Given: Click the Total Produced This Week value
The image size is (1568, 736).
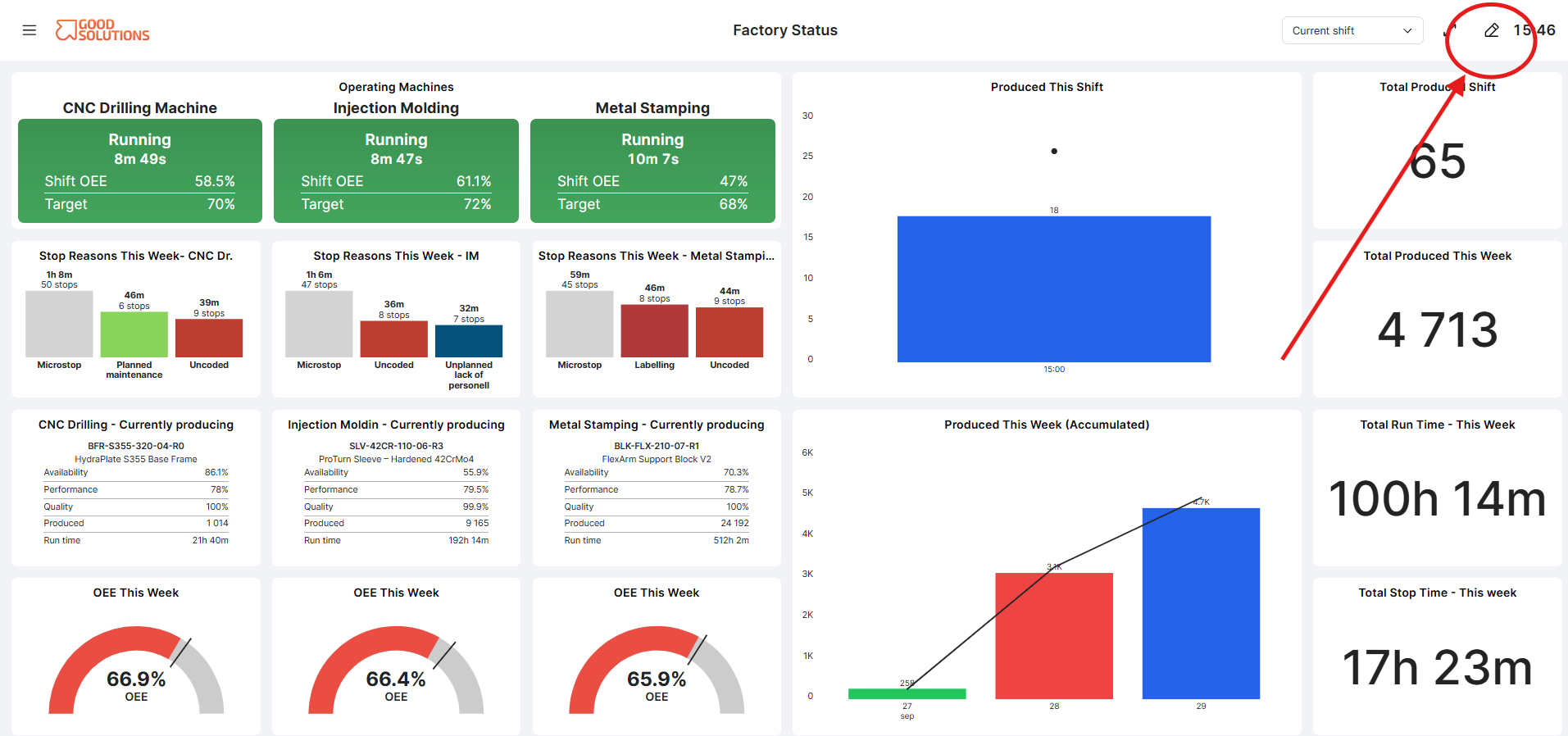Looking at the screenshot, I should [1438, 329].
